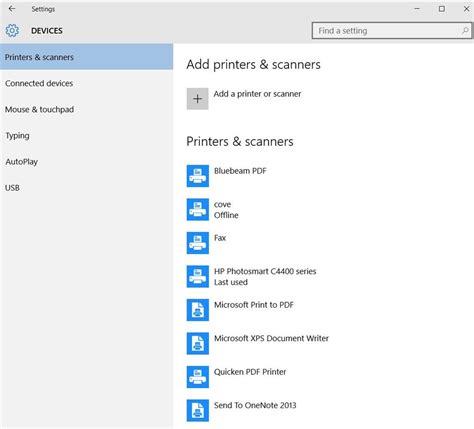Click Last used status text
Viewport: 474px width, 429px height.
coord(231,282)
